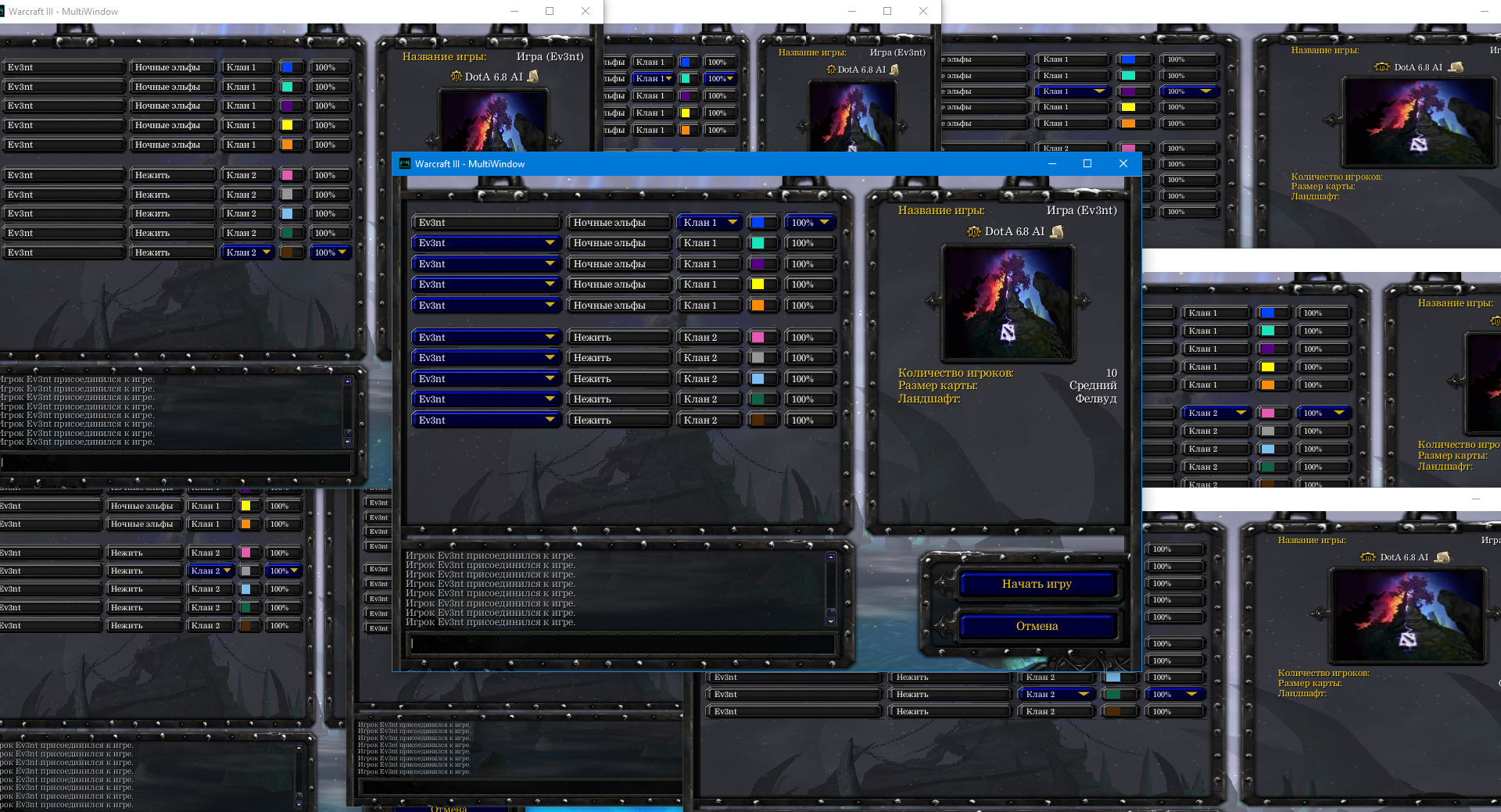Viewport: 1501px width, 812px height.
Task: Expand the Ev3nt slot dropdown beside the dark-green color, front window
Action: pos(485,399)
